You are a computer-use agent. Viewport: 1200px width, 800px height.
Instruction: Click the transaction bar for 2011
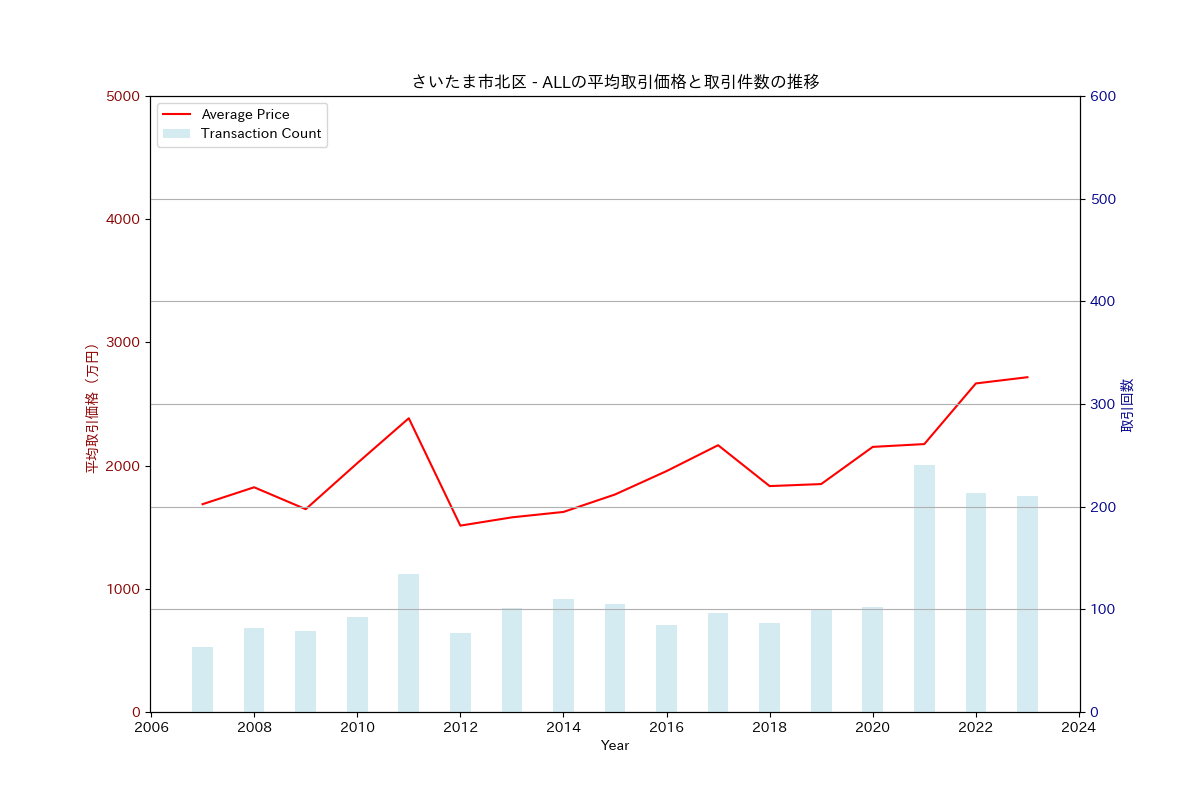click(x=408, y=643)
